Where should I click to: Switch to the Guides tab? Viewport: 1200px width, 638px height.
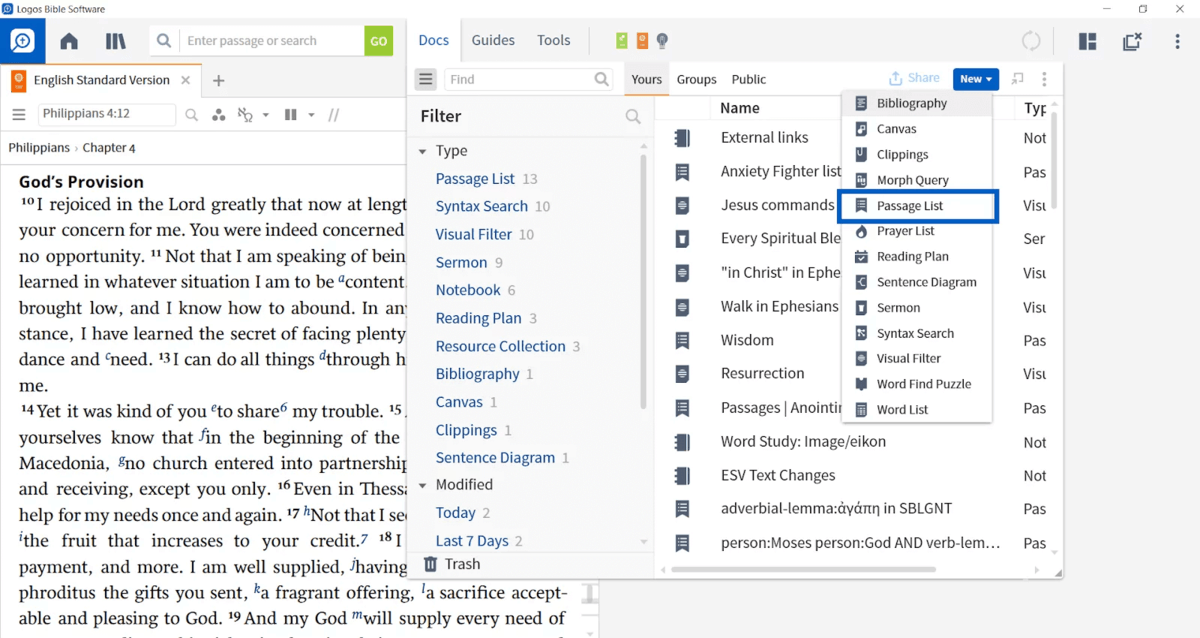pos(493,41)
